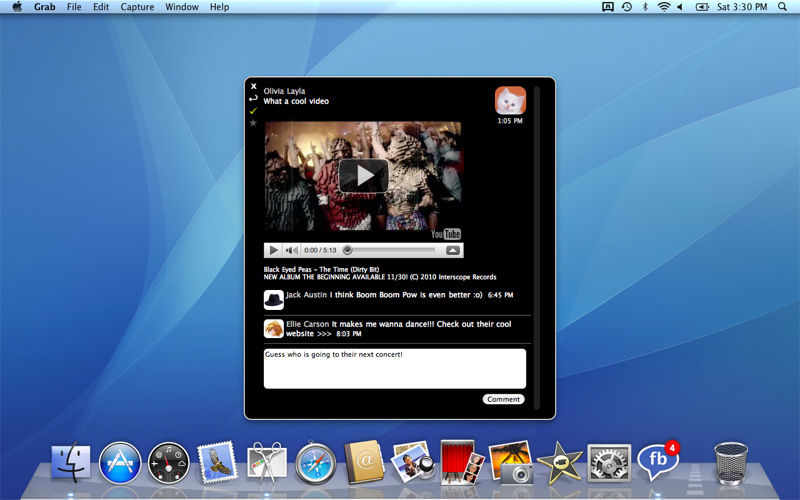Open Preview app from the Dock

click(413, 462)
